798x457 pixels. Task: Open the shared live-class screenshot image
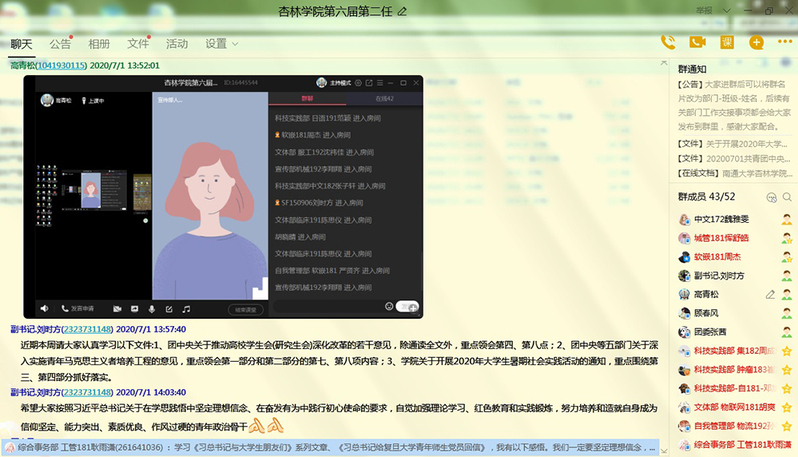(223, 197)
